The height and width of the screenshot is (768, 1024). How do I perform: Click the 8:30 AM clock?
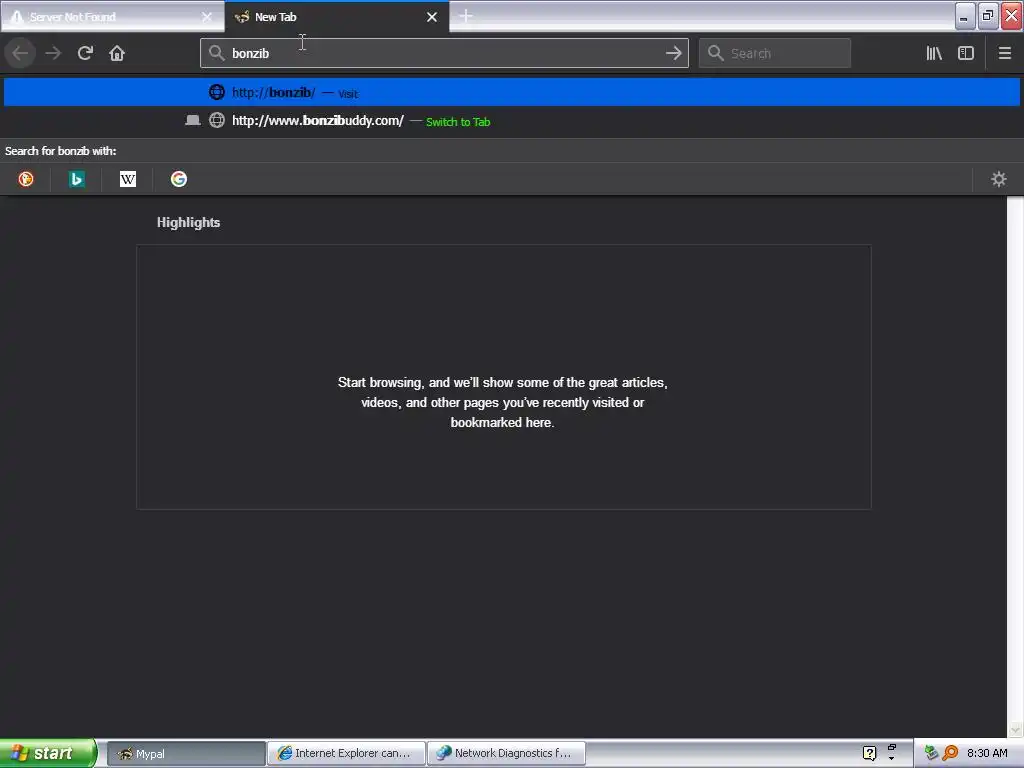(987, 753)
